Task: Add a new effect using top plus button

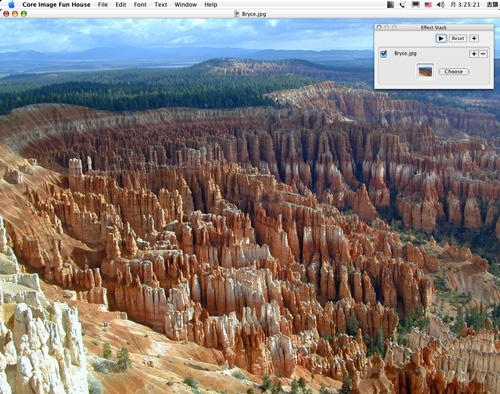Action: tap(474, 38)
